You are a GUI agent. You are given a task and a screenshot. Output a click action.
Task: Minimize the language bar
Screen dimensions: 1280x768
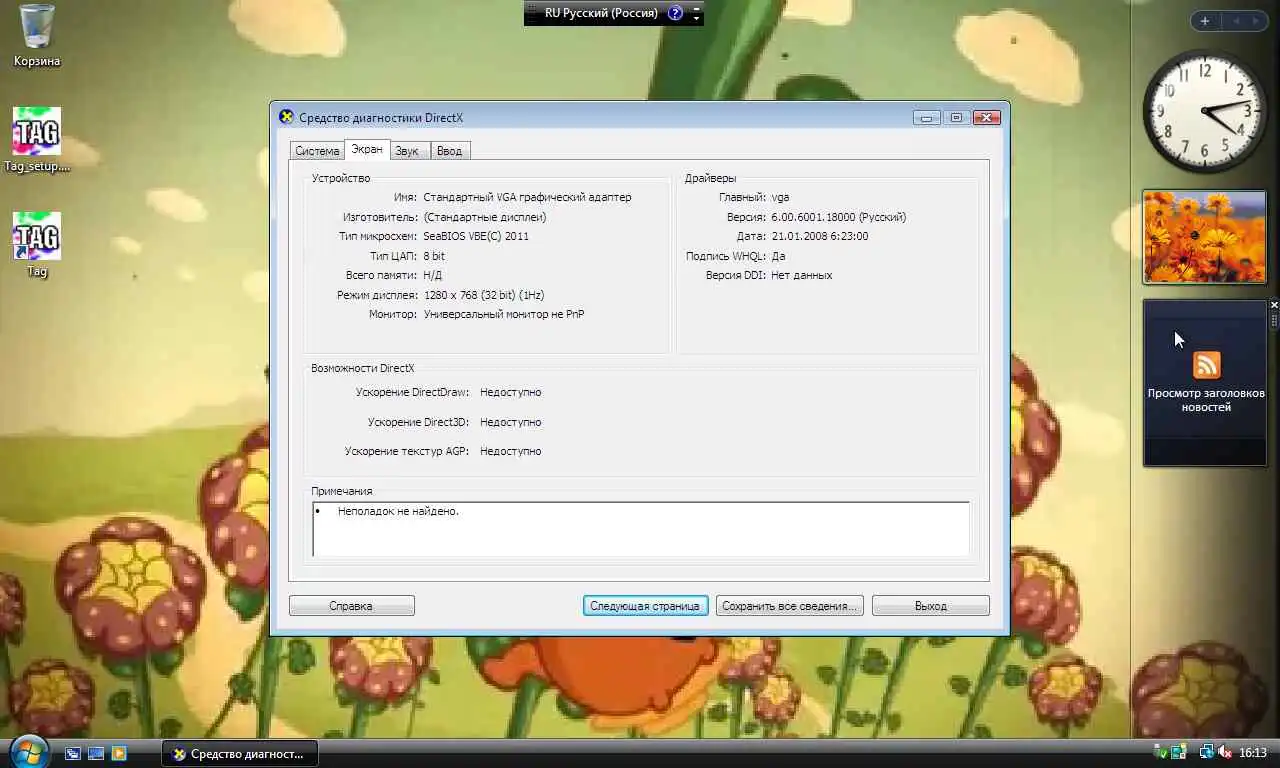[x=697, y=8]
